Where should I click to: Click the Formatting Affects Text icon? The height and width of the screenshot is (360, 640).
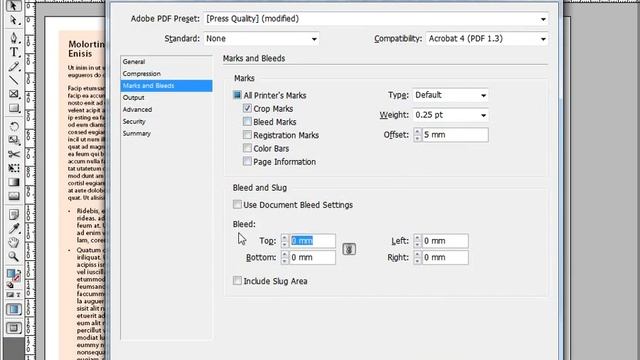click(x=18, y=295)
